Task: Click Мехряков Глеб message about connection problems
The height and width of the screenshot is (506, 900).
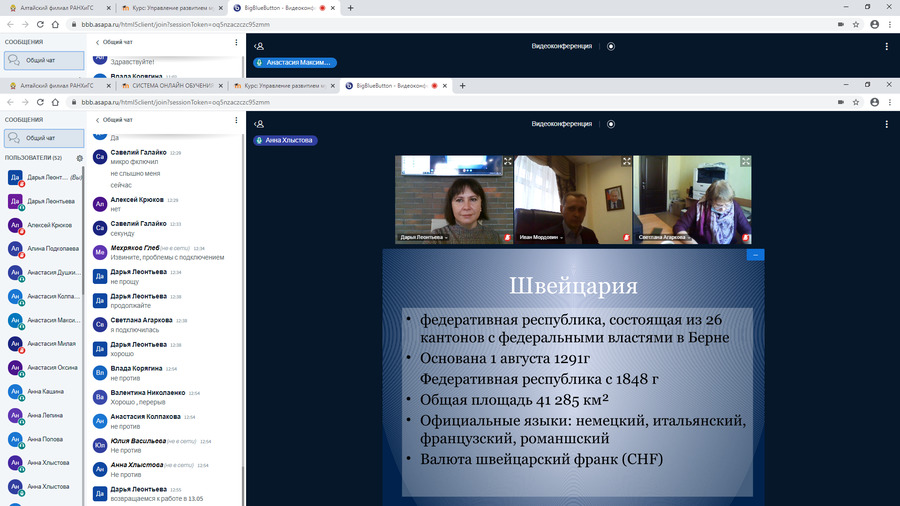Action: [167, 258]
